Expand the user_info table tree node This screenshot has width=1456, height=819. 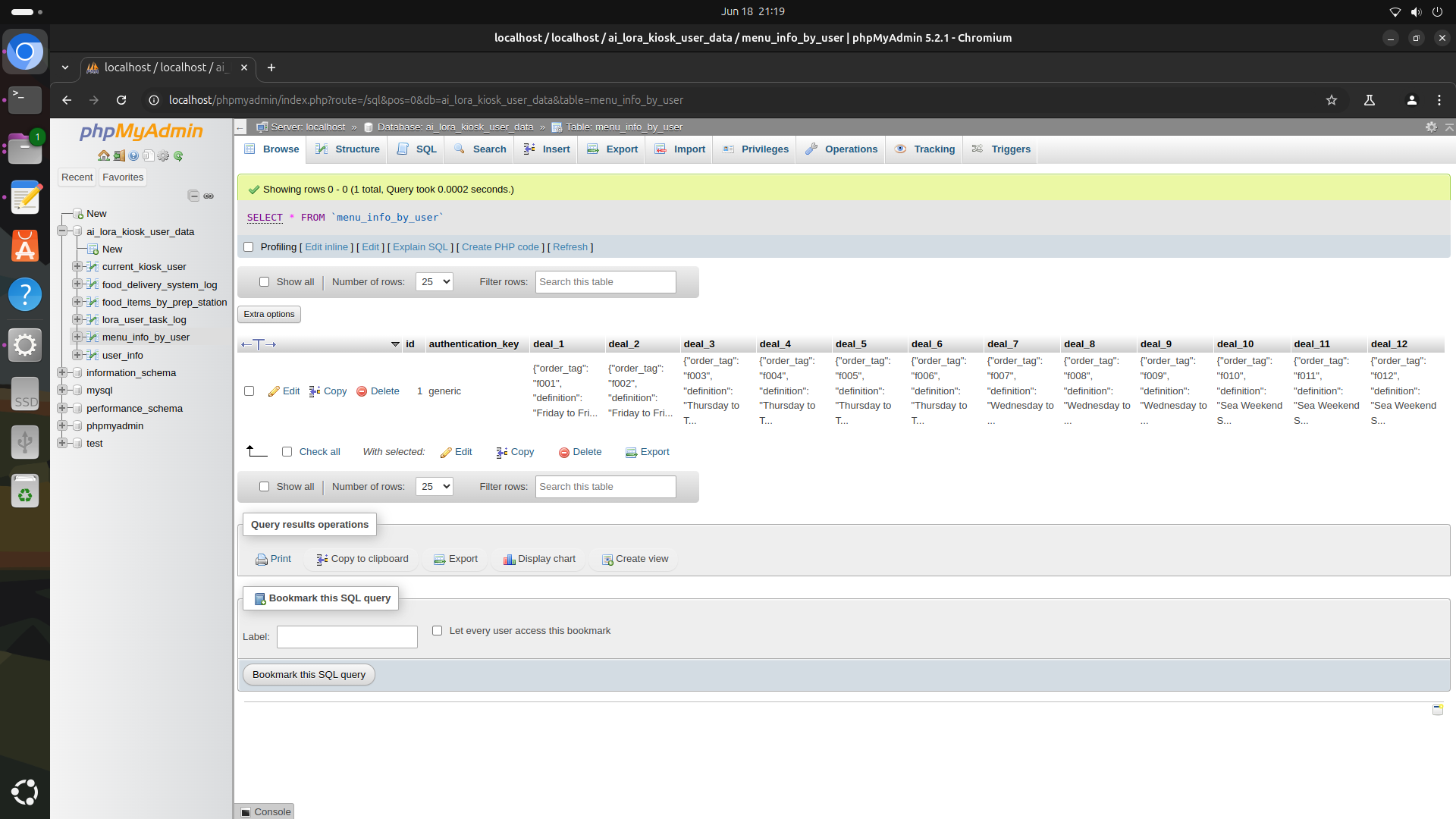77,355
